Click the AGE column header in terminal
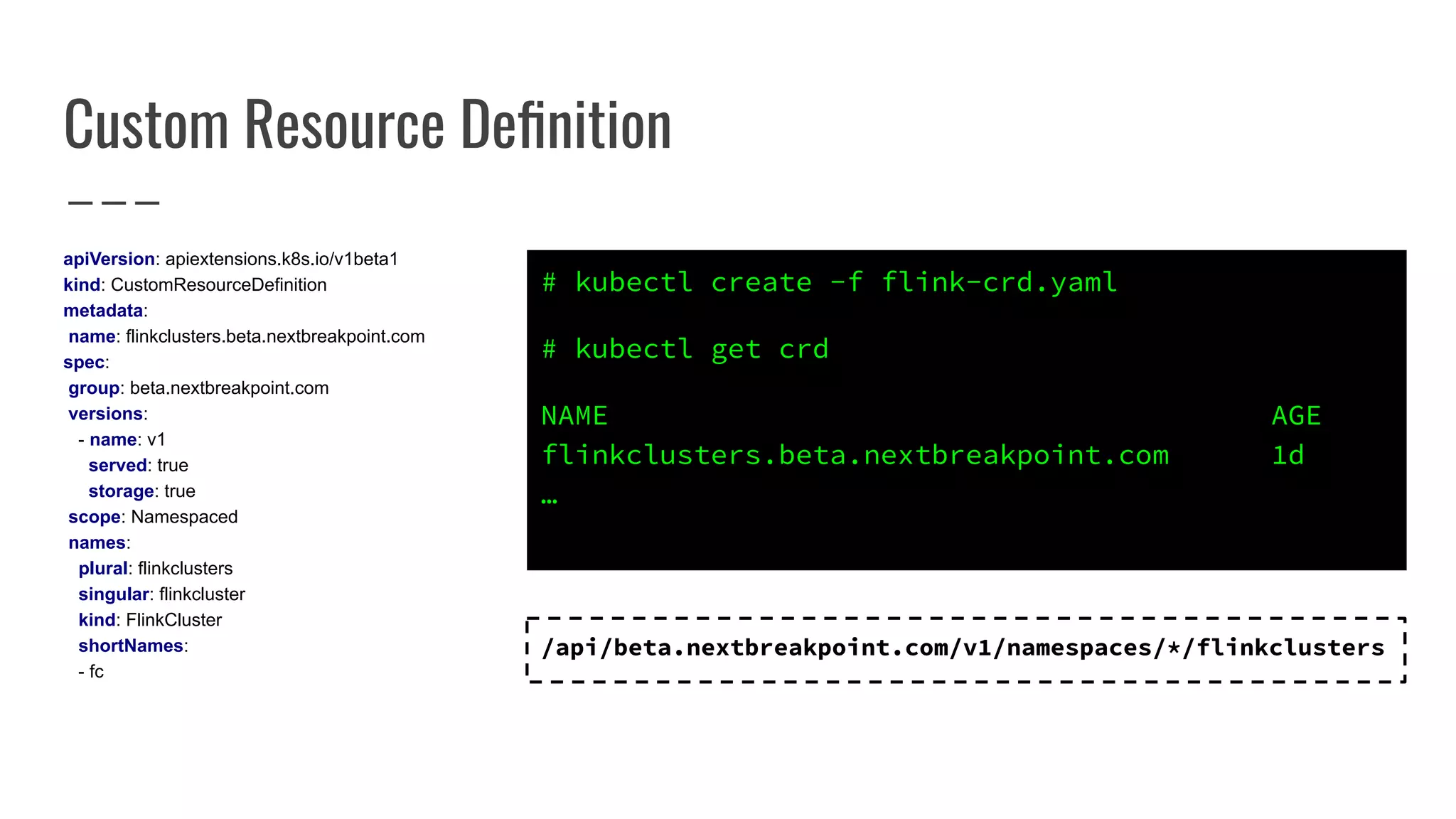Viewport: 1456px width, 819px height. [x=1296, y=416]
